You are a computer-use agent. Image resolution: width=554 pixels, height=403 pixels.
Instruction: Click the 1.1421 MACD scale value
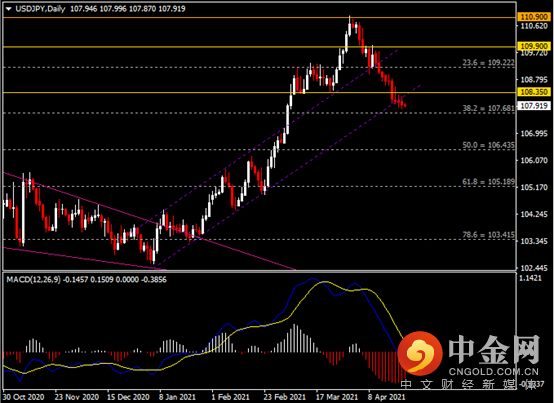pyautogui.click(x=531, y=278)
